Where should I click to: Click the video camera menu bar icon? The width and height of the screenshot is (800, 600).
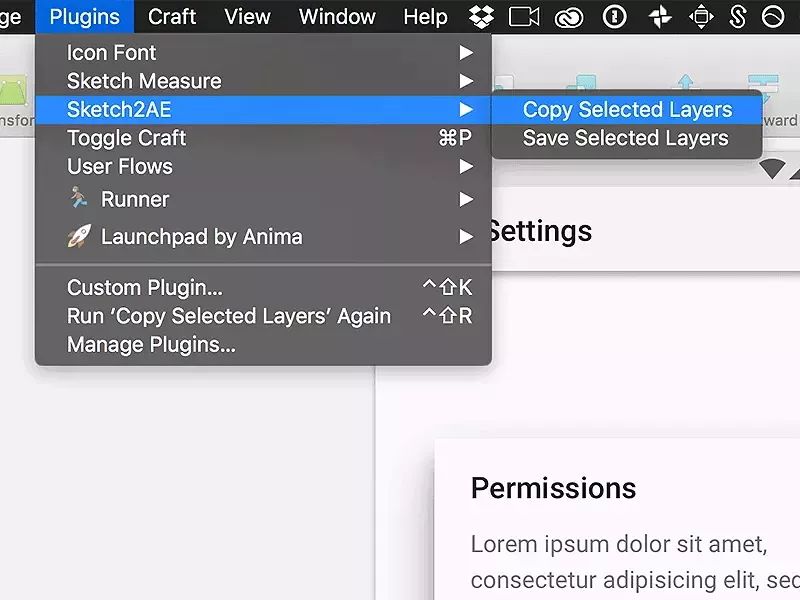pos(524,17)
